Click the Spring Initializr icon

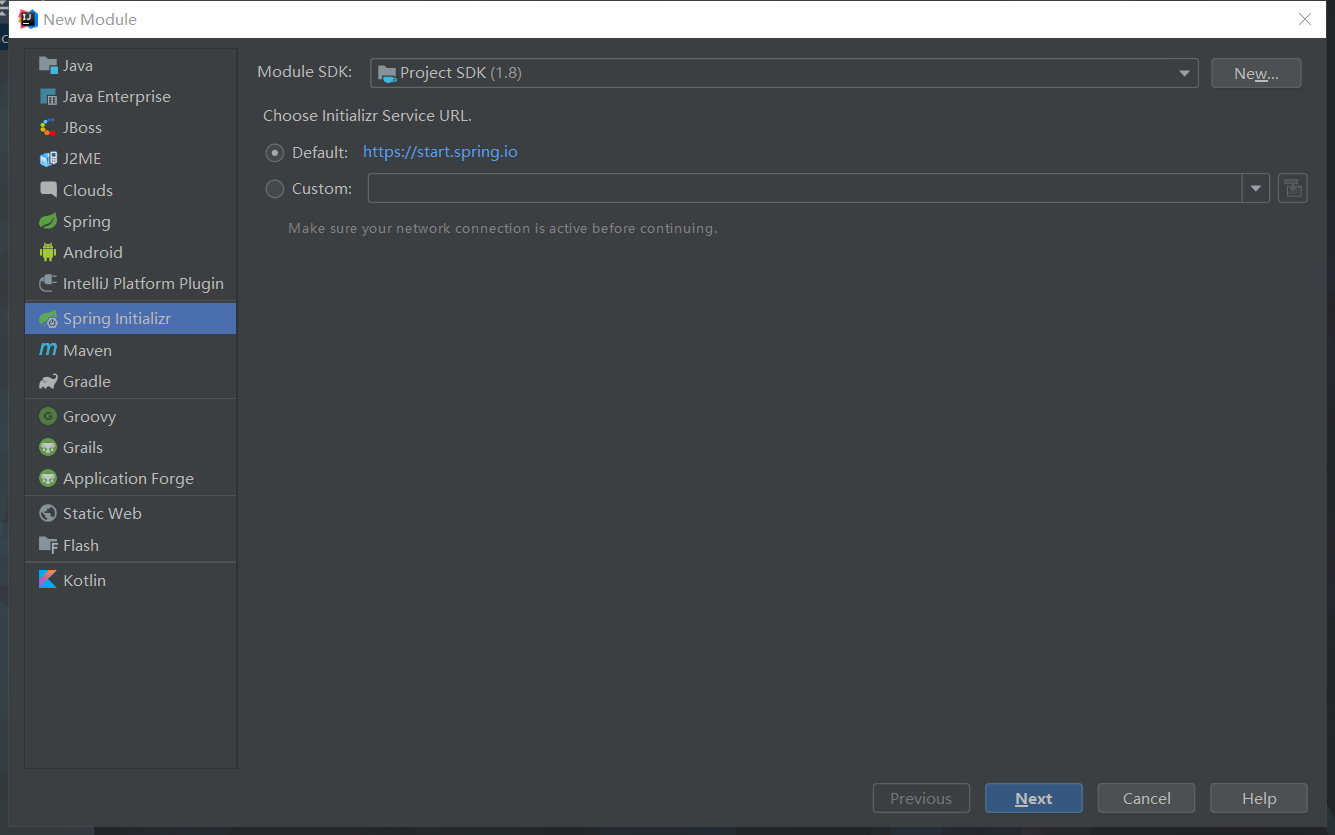tap(48, 319)
